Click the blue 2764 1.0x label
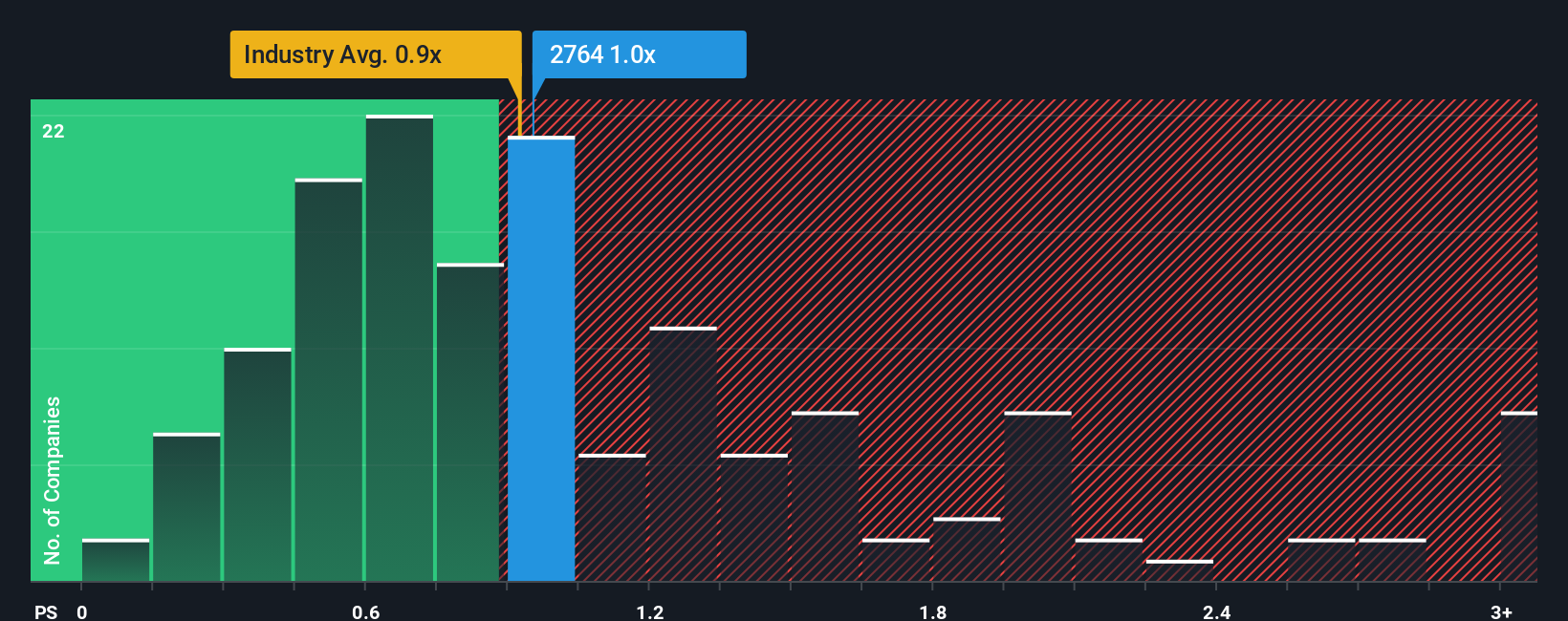Image resolution: width=1568 pixels, height=621 pixels. (x=639, y=54)
